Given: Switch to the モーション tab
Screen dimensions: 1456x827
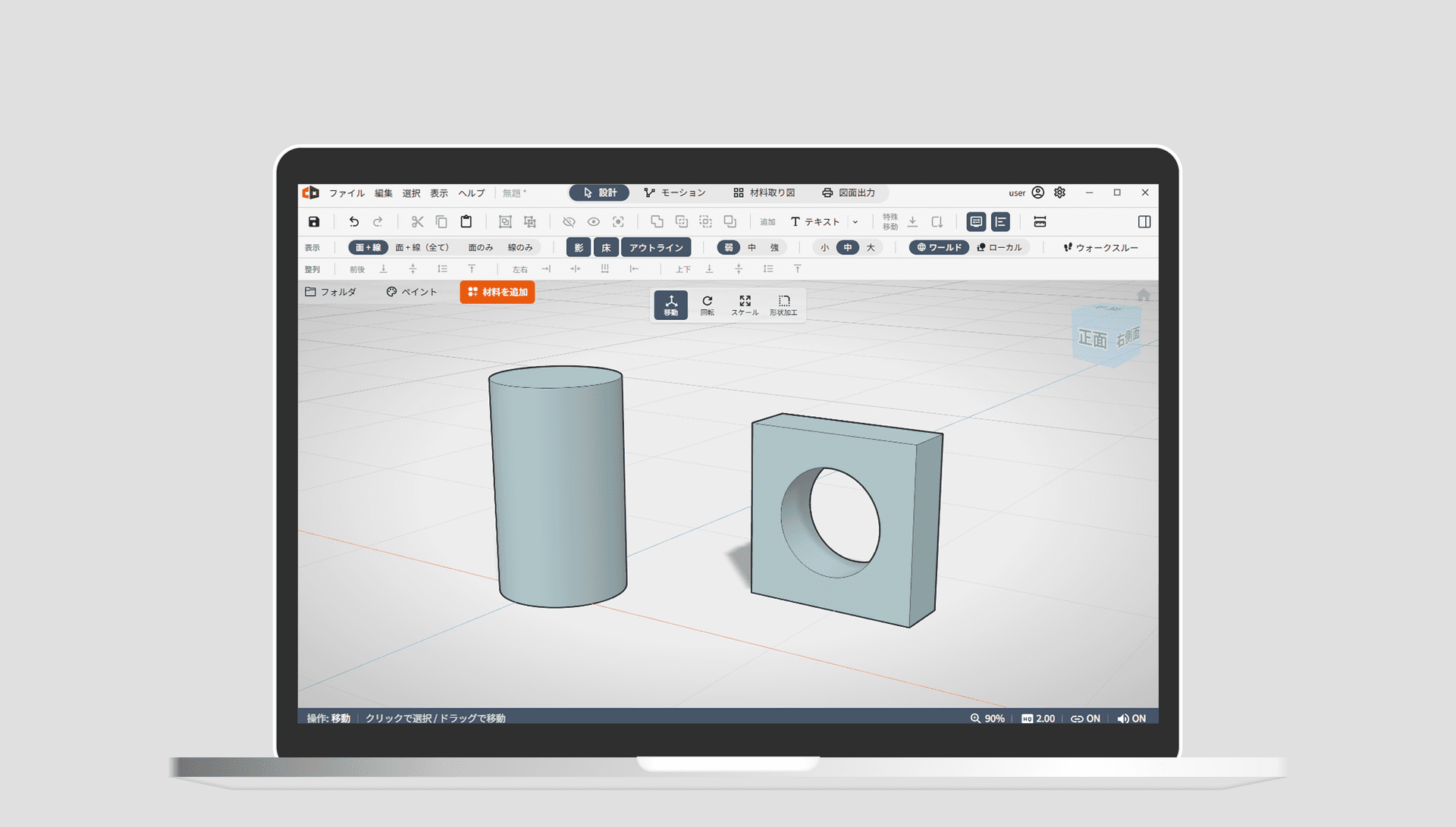Looking at the screenshot, I should coord(674,193).
